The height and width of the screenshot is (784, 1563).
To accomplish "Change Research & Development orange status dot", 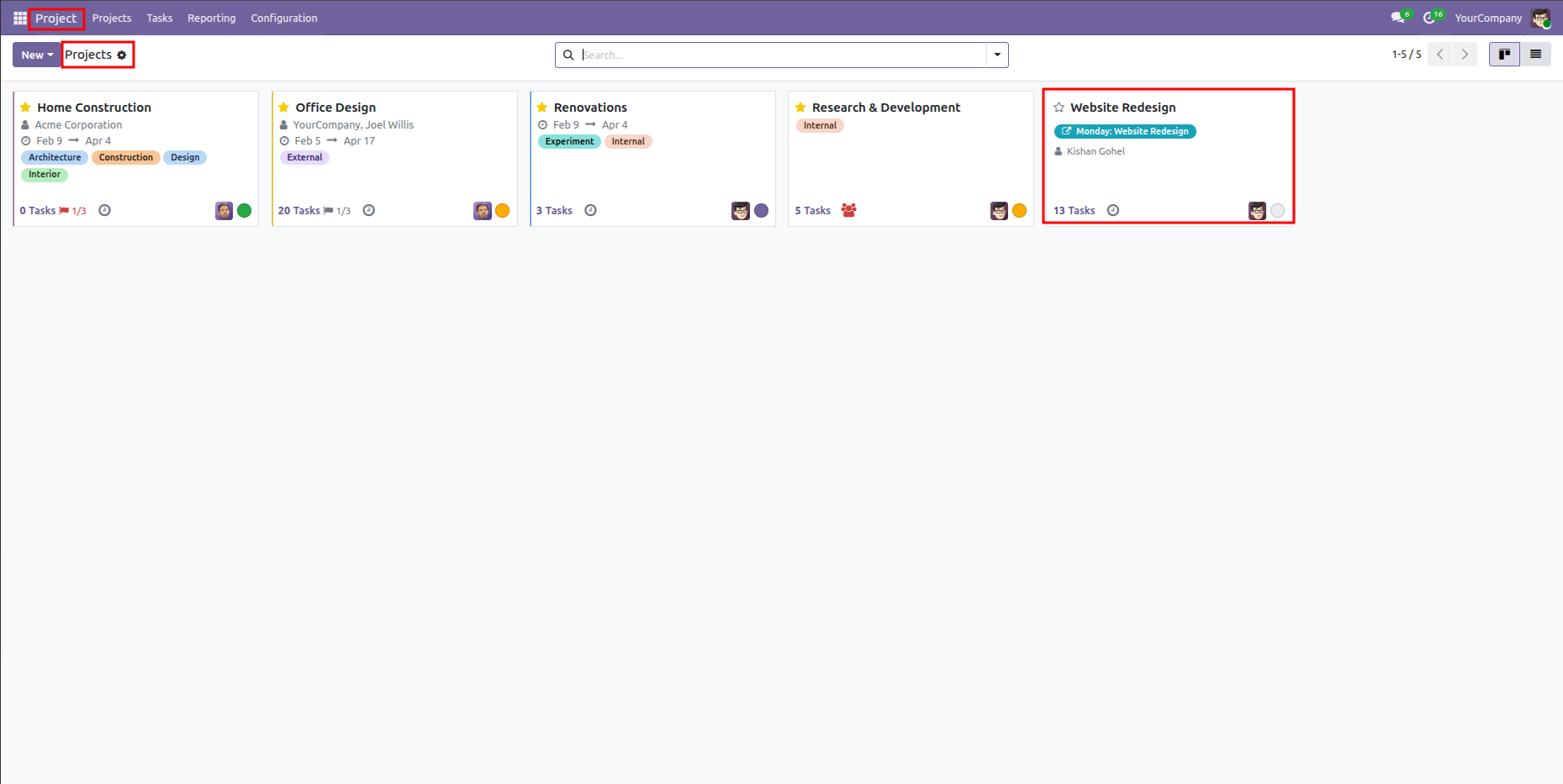I will click(1019, 211).
